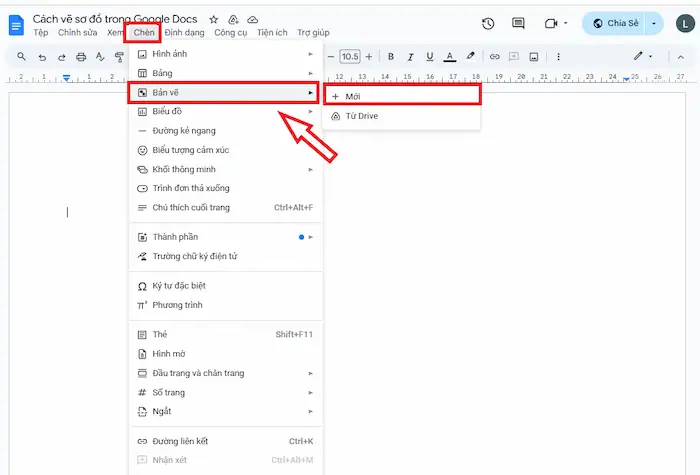Toggle italic formatting
Viewport: 700px width, 475px height.
[410, 57]
